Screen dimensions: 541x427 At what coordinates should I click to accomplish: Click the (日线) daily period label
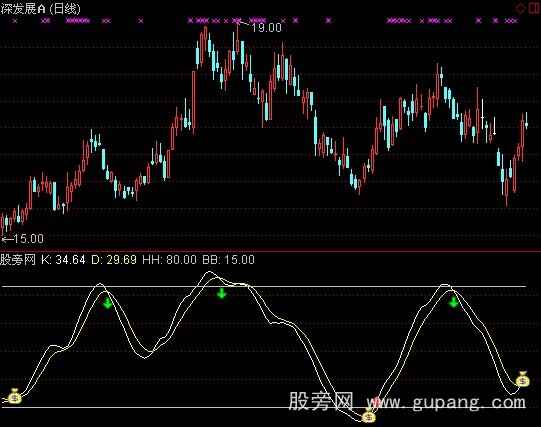click(x=65, y=9)
